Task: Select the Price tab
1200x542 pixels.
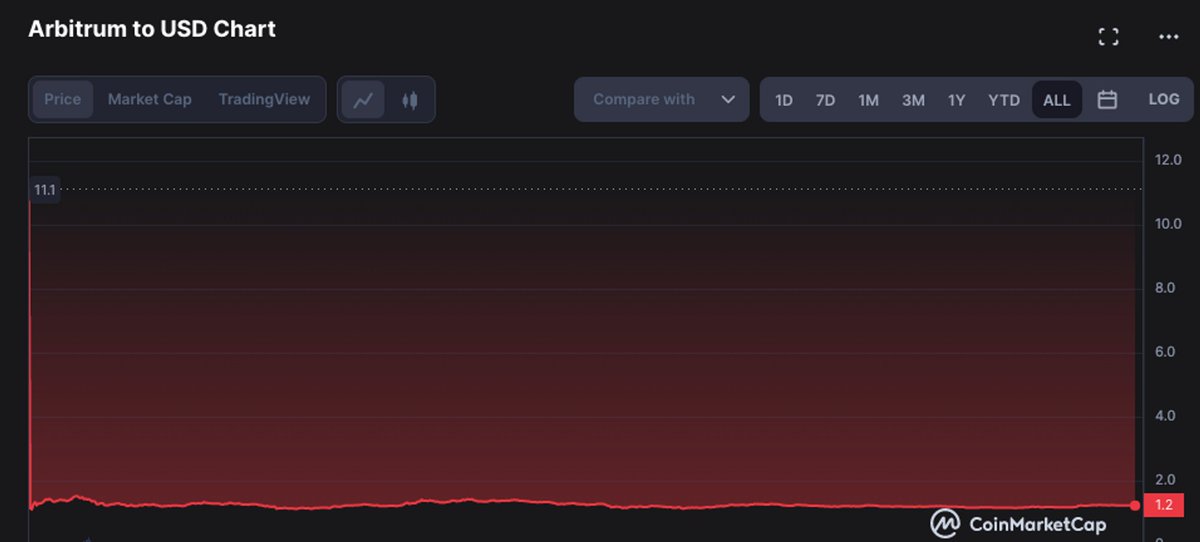Action: pyautogui.click(x=63, y=100)
